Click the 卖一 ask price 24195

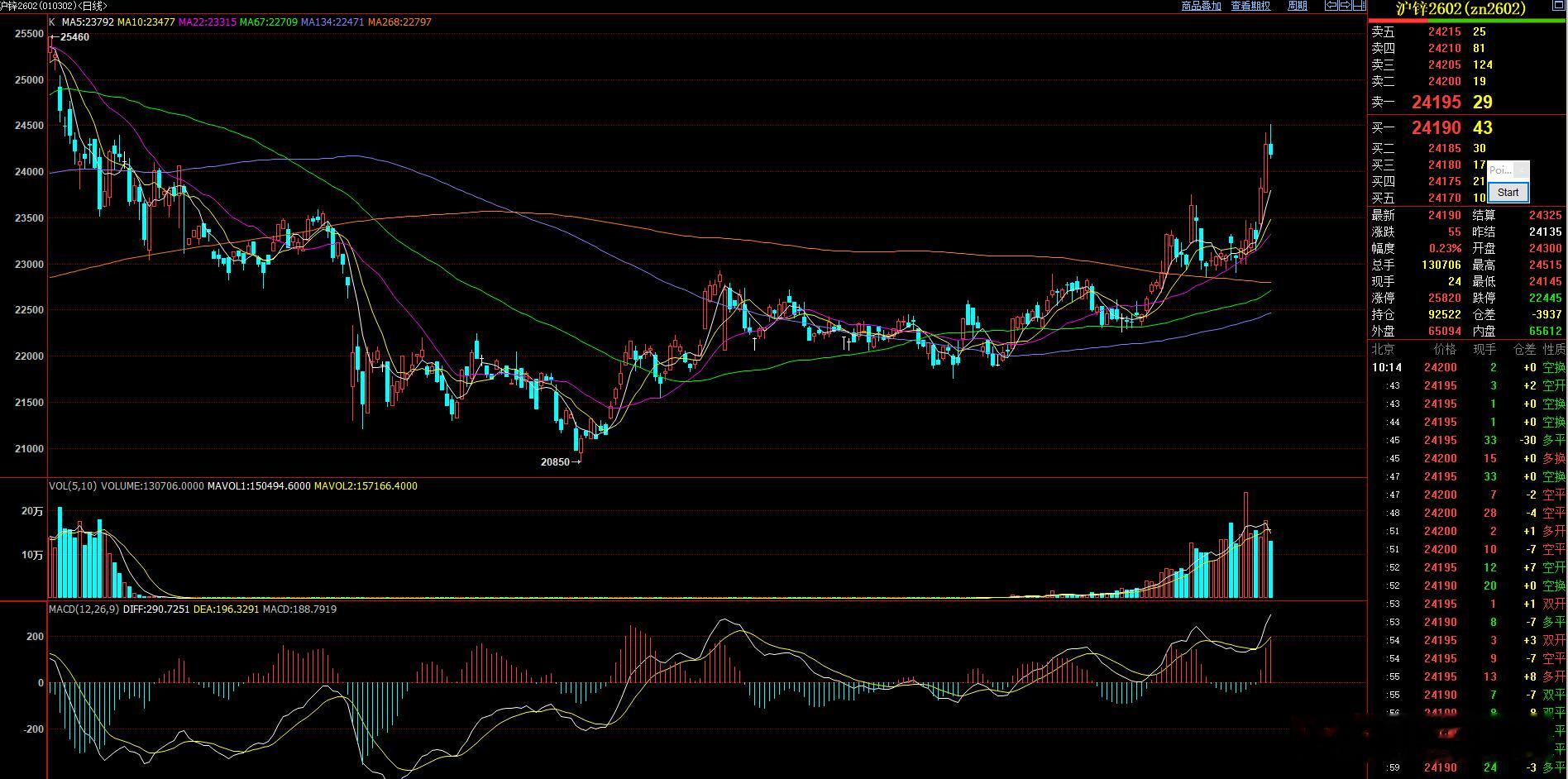pyautogui.click(x=1437, y=103)
